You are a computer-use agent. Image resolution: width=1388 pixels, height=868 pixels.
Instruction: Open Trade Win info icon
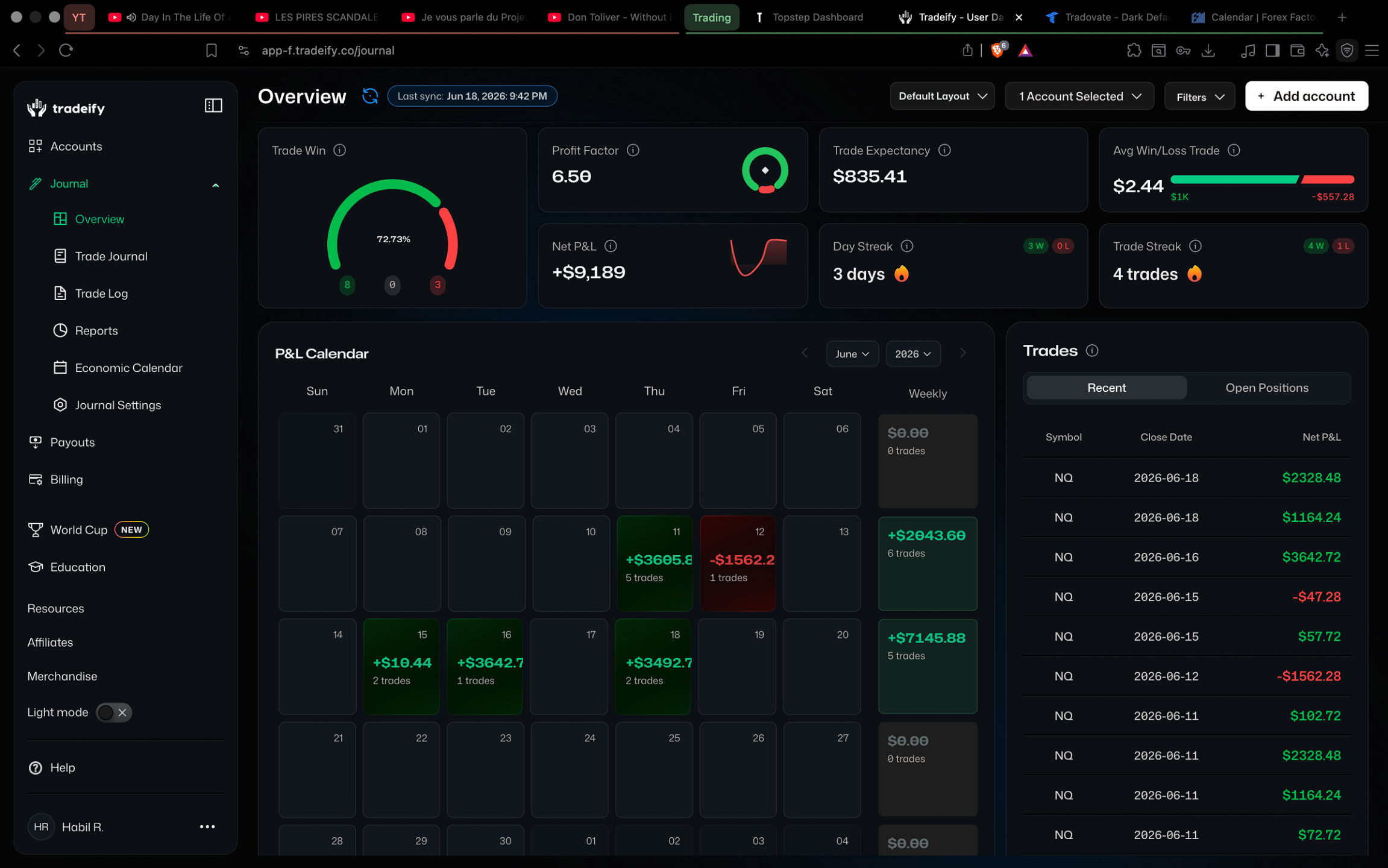click(x=340, y=150)
